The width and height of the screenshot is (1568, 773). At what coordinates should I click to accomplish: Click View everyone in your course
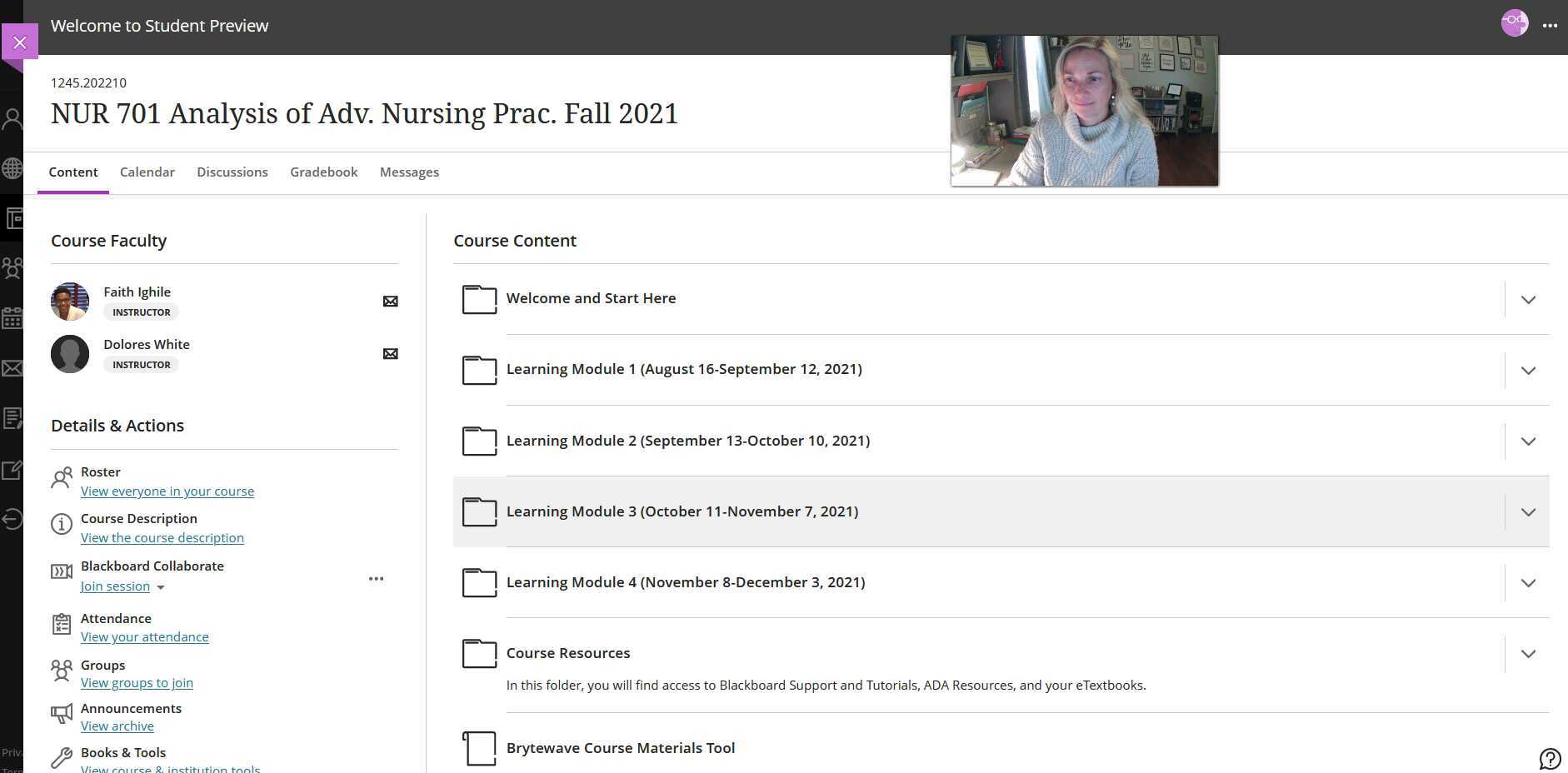pos(167,491)
